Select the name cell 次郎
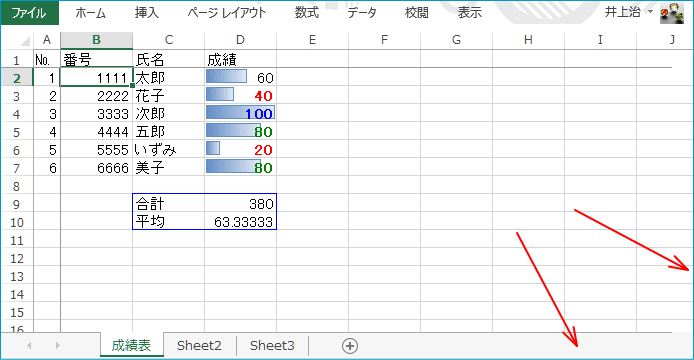 click(x=169, y=114)
